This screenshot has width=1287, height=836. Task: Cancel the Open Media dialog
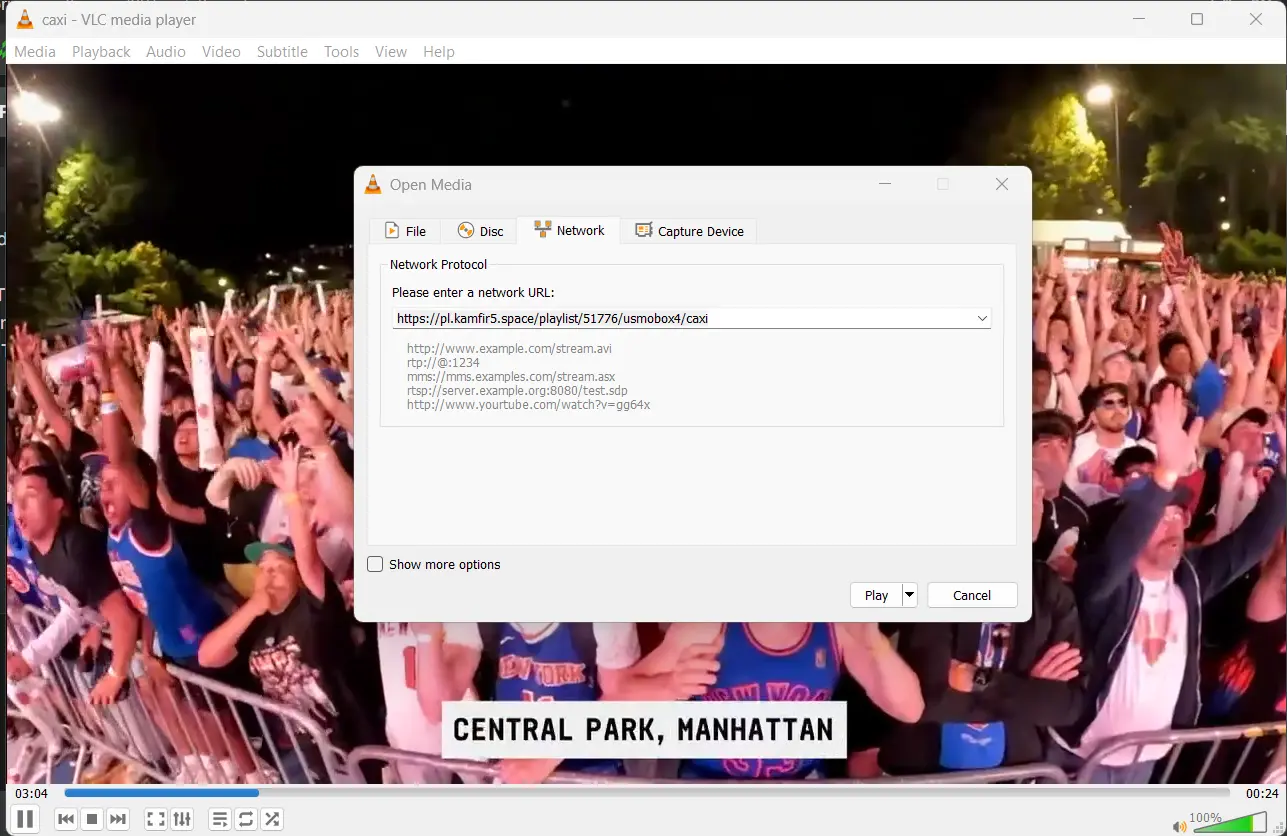(972, 595)
